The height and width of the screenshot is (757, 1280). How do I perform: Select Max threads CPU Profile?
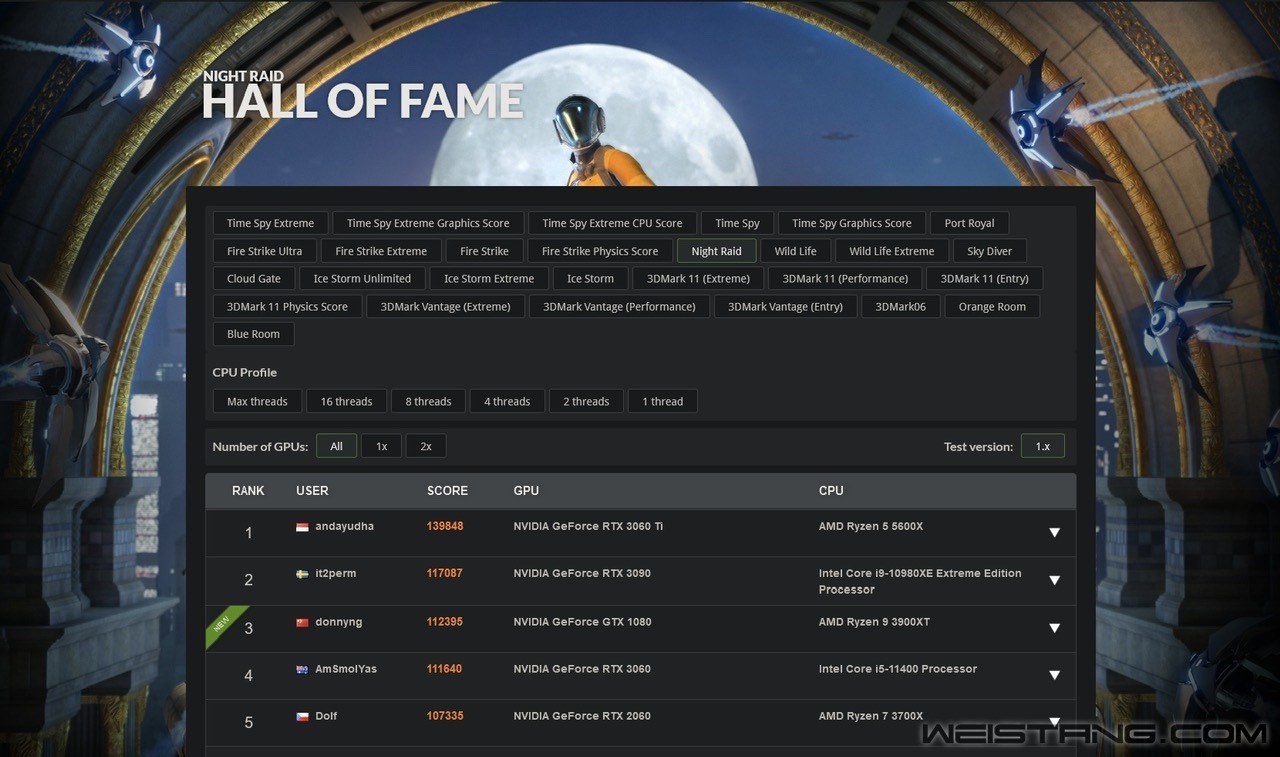pos(257,401)
